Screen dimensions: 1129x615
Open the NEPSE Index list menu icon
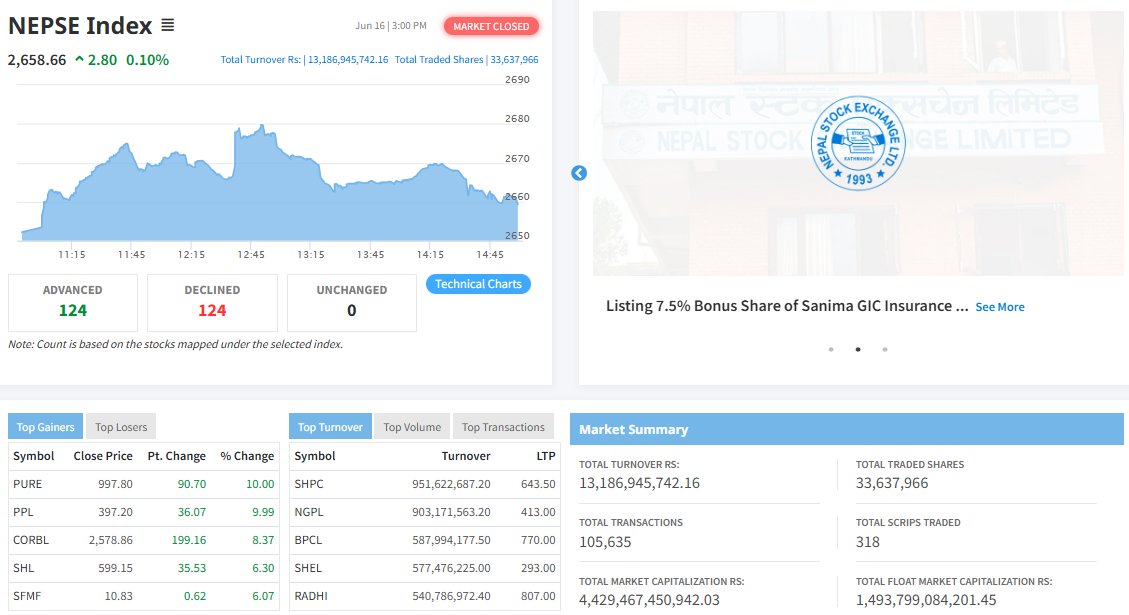coord(167,25)
